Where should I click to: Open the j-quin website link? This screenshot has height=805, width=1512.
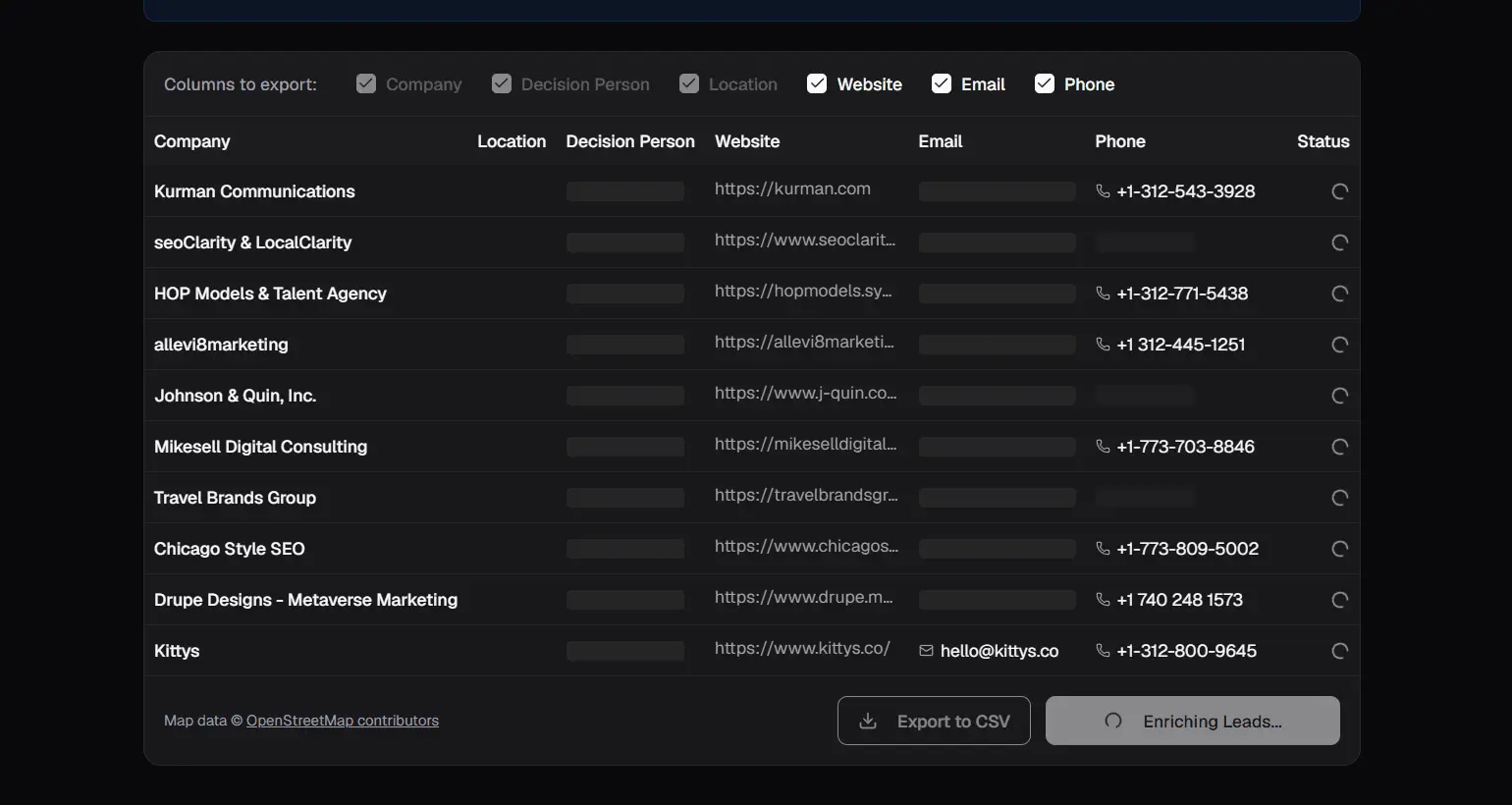coord(806,393)
